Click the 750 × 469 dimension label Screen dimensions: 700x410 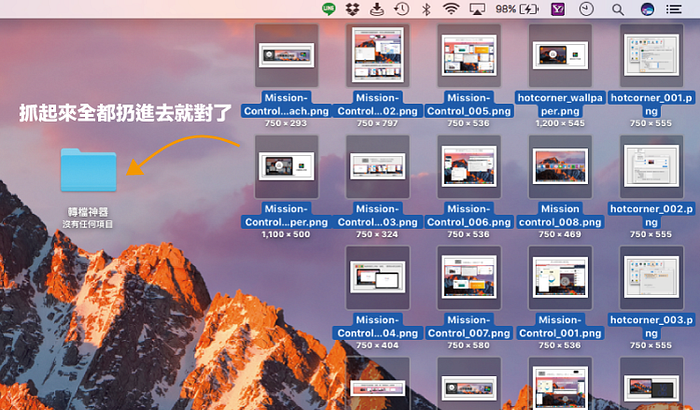560,234
